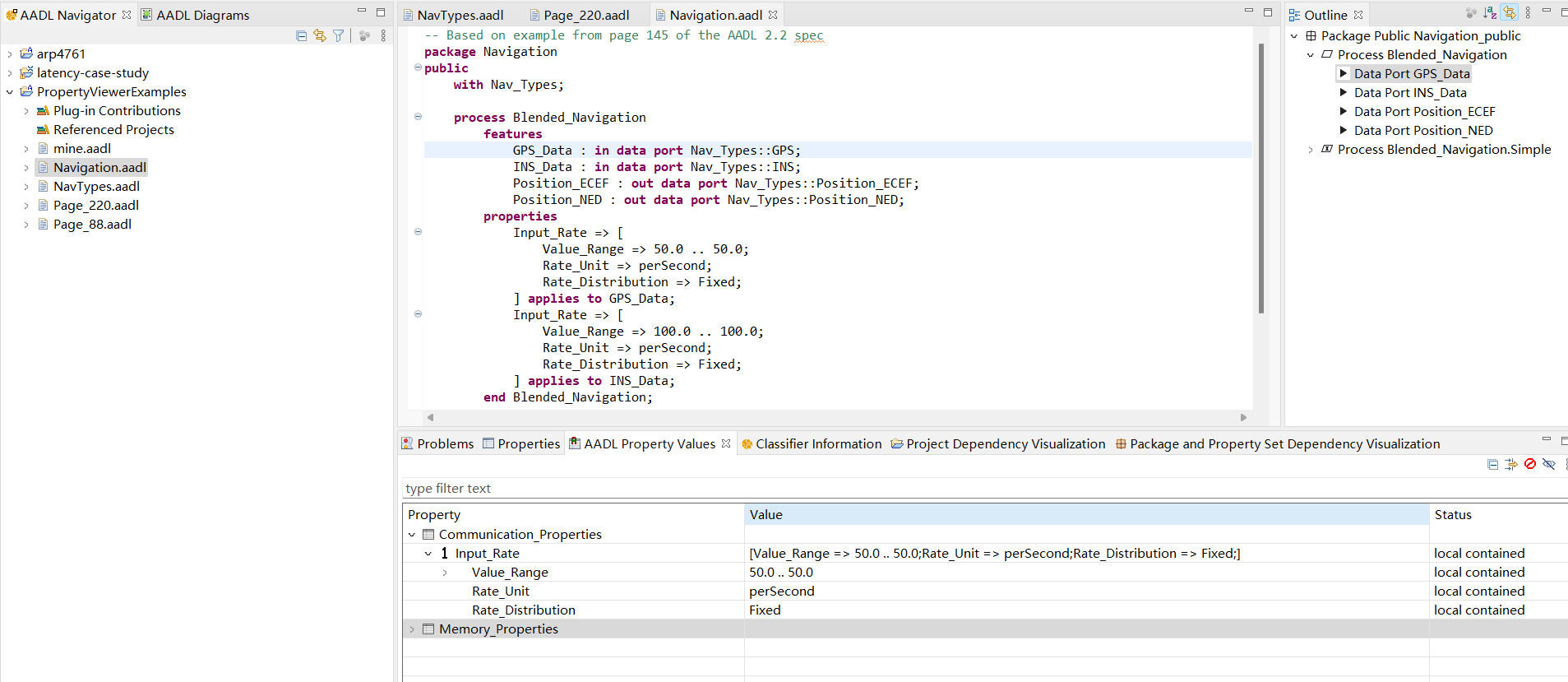The height and width of the screenshot is (682, 1568).
Task: Click the editor vertical scrollbar
Action: pyautogui.click(x=1260, y=179)
